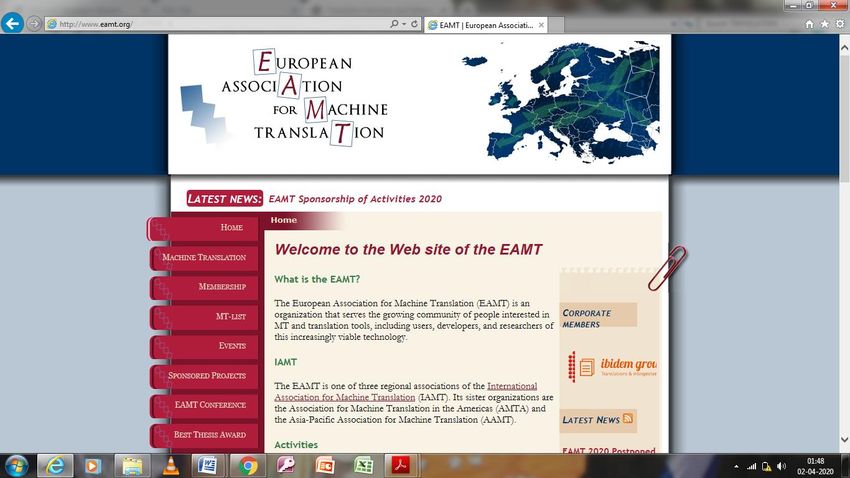Open the Sponsored Projects navigation item
The image size is (850, 478).
(x=204, y=376)
